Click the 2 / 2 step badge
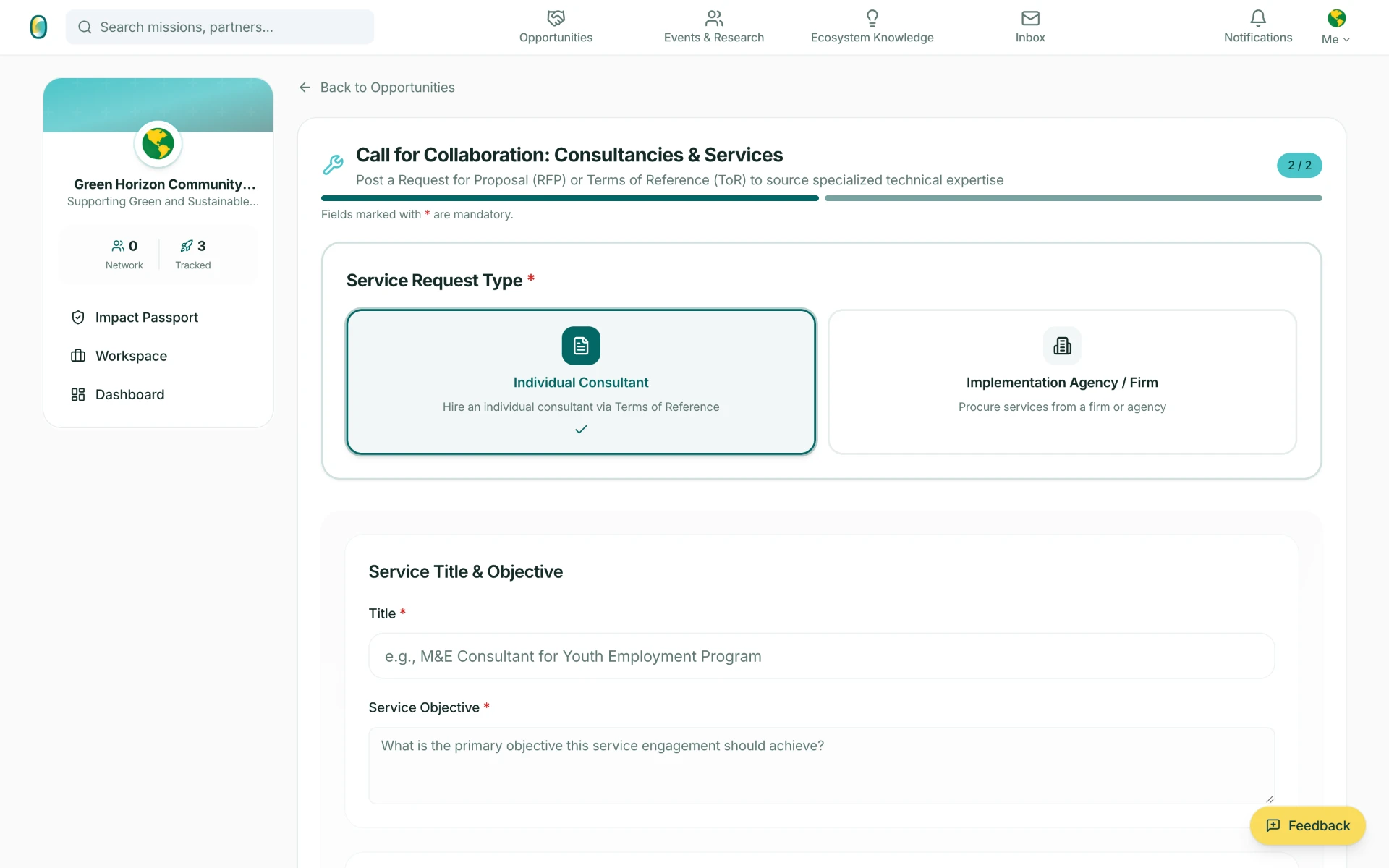1389x868 pixels. pyautogui.click(x=1299, y=166)
